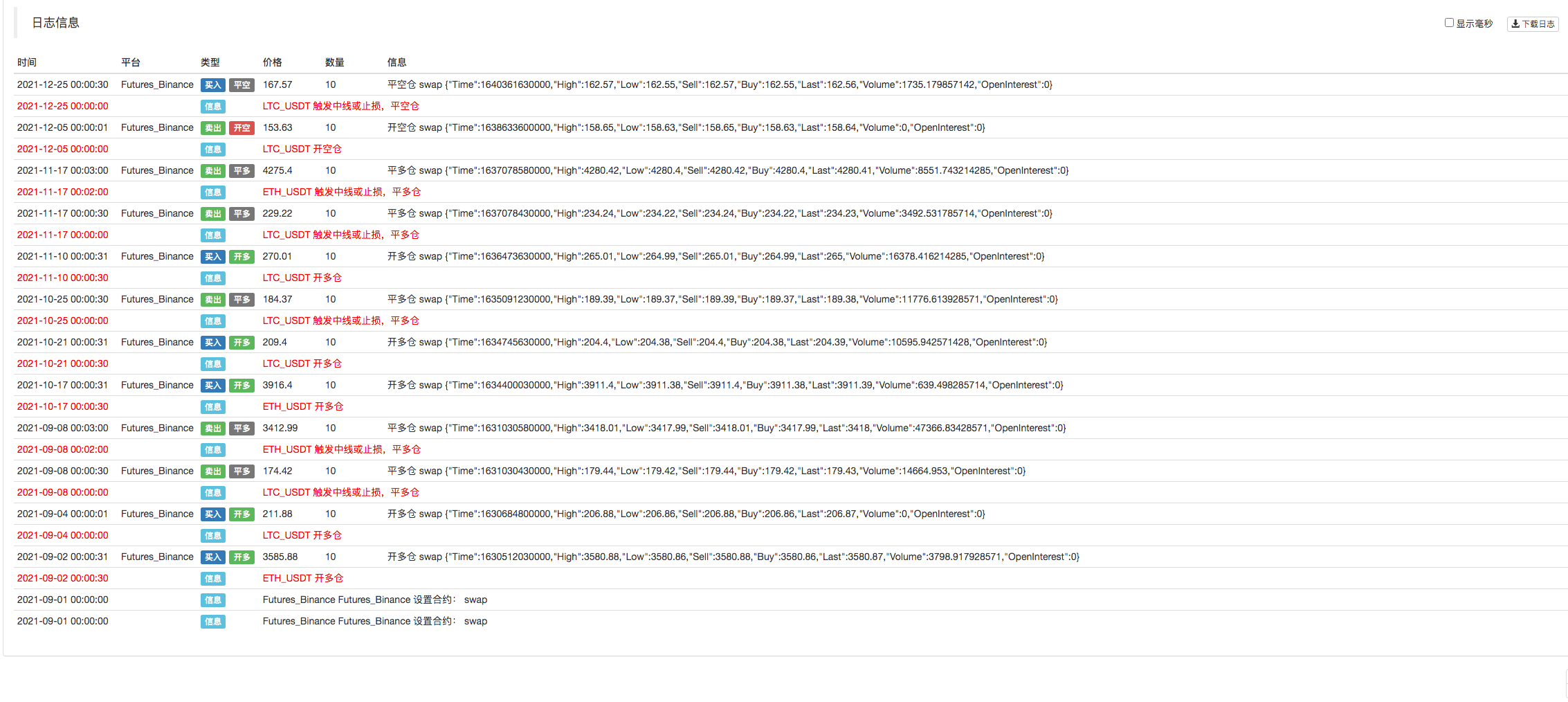Click 平多 badge in the 4275.4 price row
This screenshot has width=1568, height=702.
(241, 171)
